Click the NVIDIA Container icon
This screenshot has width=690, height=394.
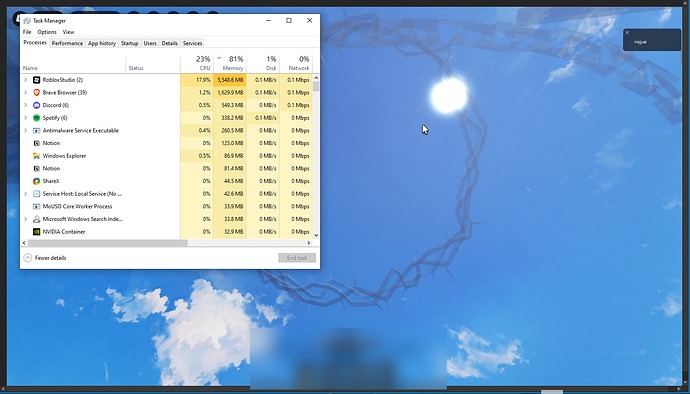click(37, 232)
